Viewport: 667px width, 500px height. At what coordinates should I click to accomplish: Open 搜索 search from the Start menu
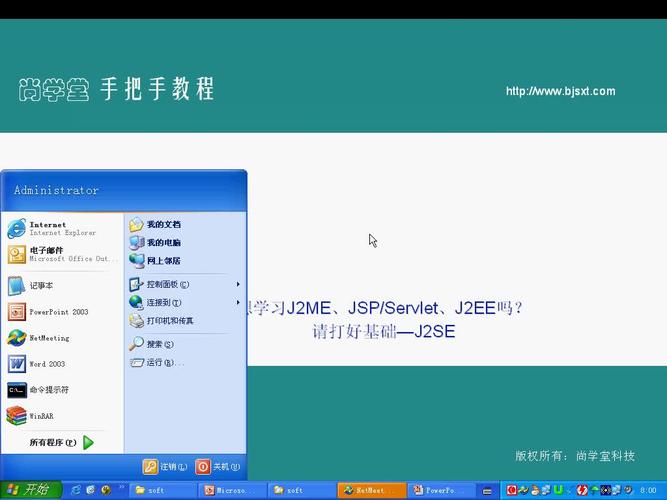(185, 344)
